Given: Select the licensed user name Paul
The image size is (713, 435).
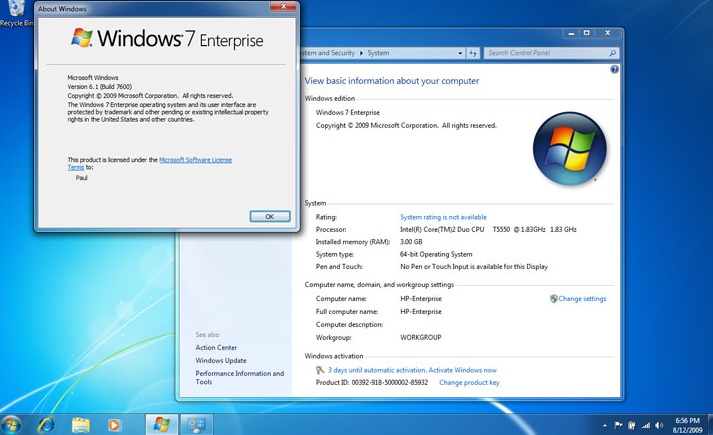Looking at the screenshot, I should pyautogui.click(x=81, y=178).
